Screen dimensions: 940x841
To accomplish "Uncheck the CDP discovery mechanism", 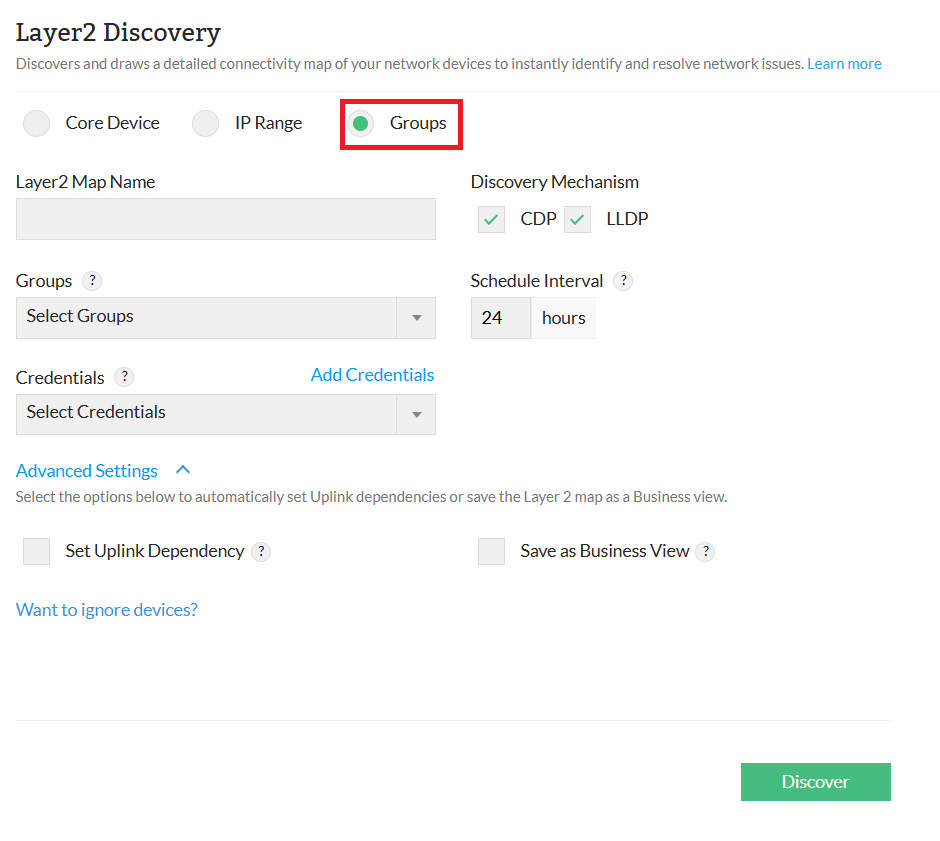I will pyautogui.click(x=491, y=219).
